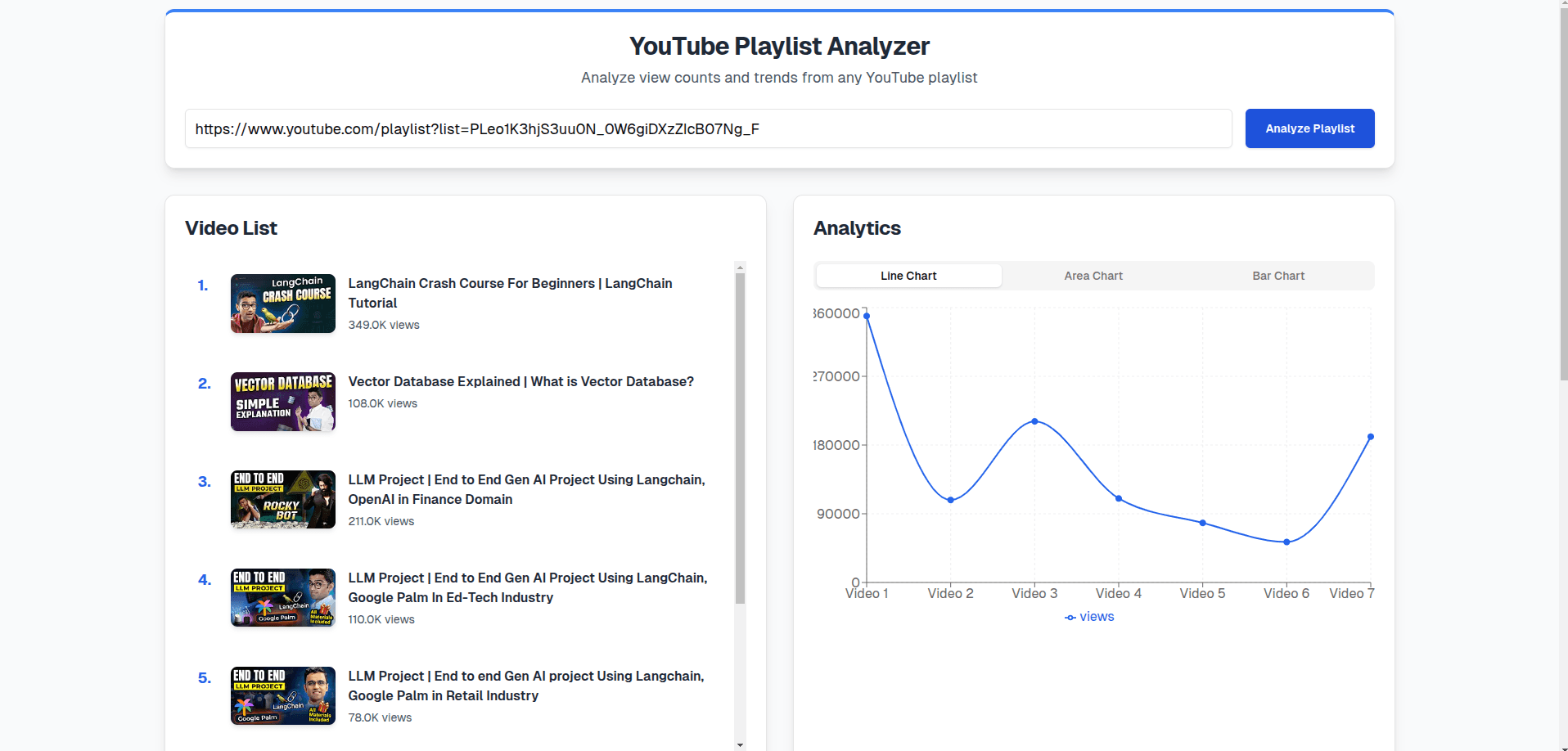
Task: Click the '110.0K views' text
Action: [381, 619]
